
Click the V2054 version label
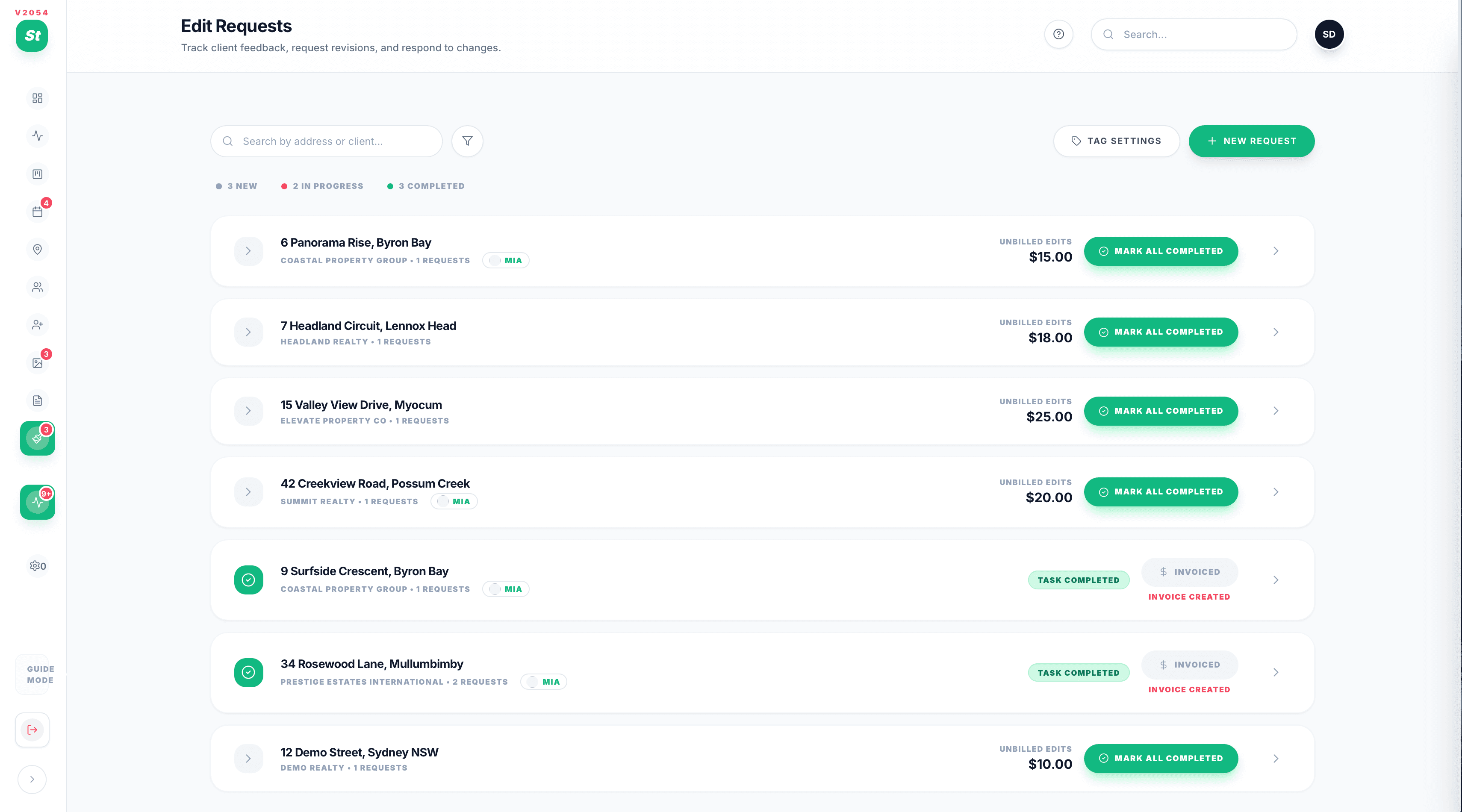coord(32,12)
